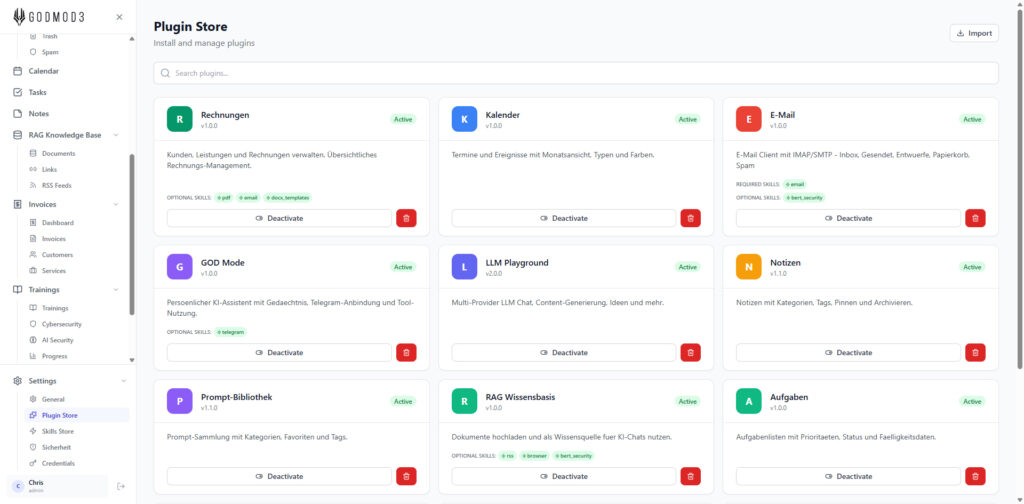Deactivate the Kalender plugin
This screenshot has width=1024, height=504.
click(x=564, y=218)
